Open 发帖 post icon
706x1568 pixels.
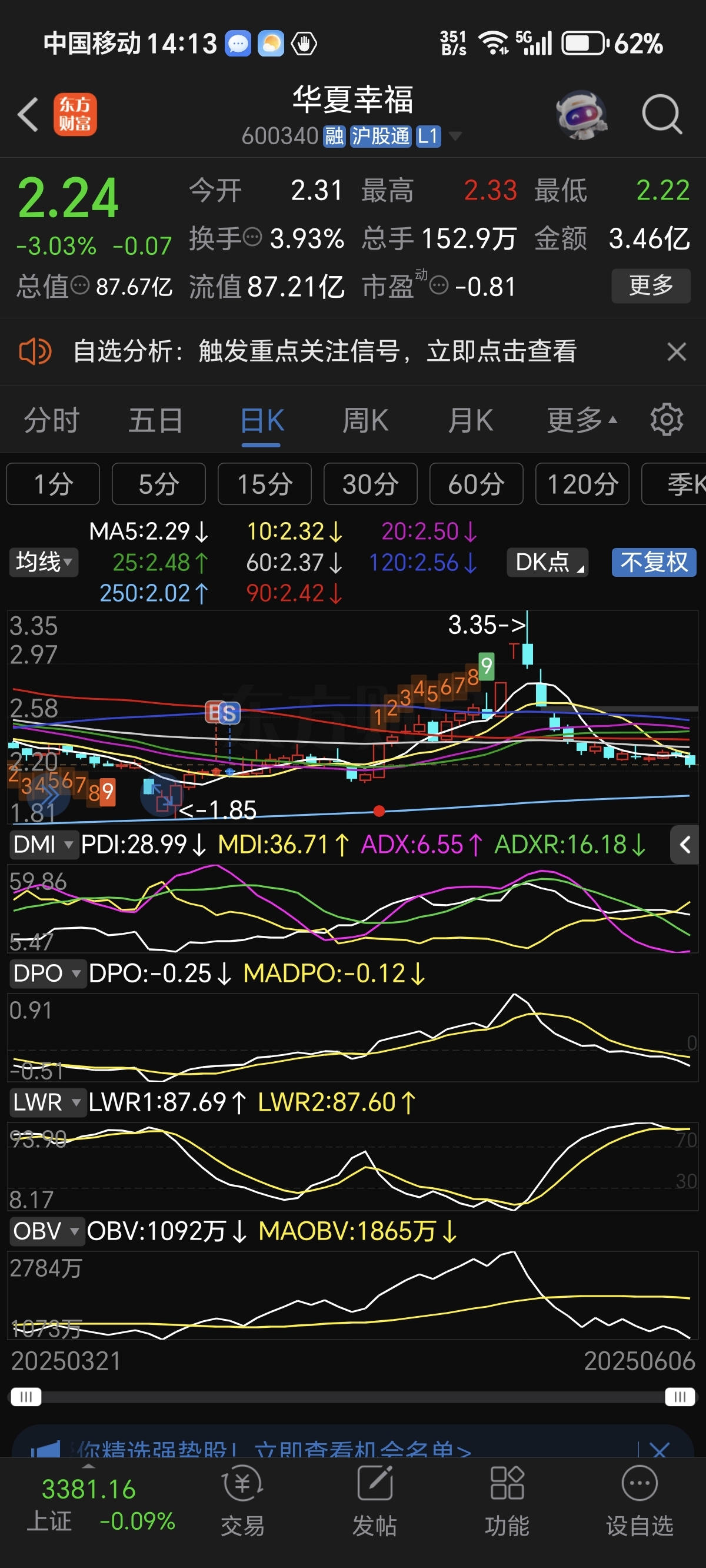374,1501
